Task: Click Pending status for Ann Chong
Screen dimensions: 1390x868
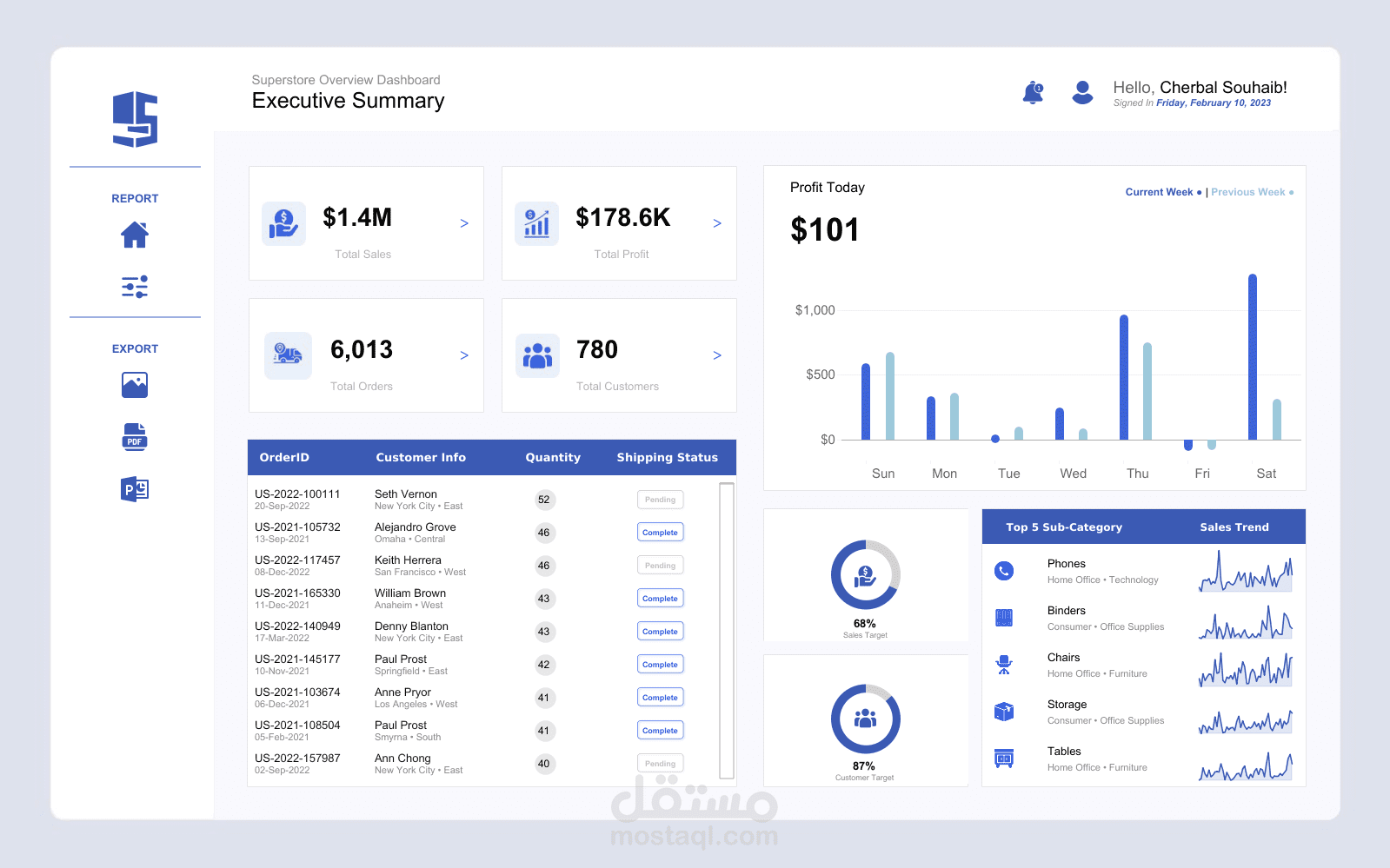Action: 661,764
